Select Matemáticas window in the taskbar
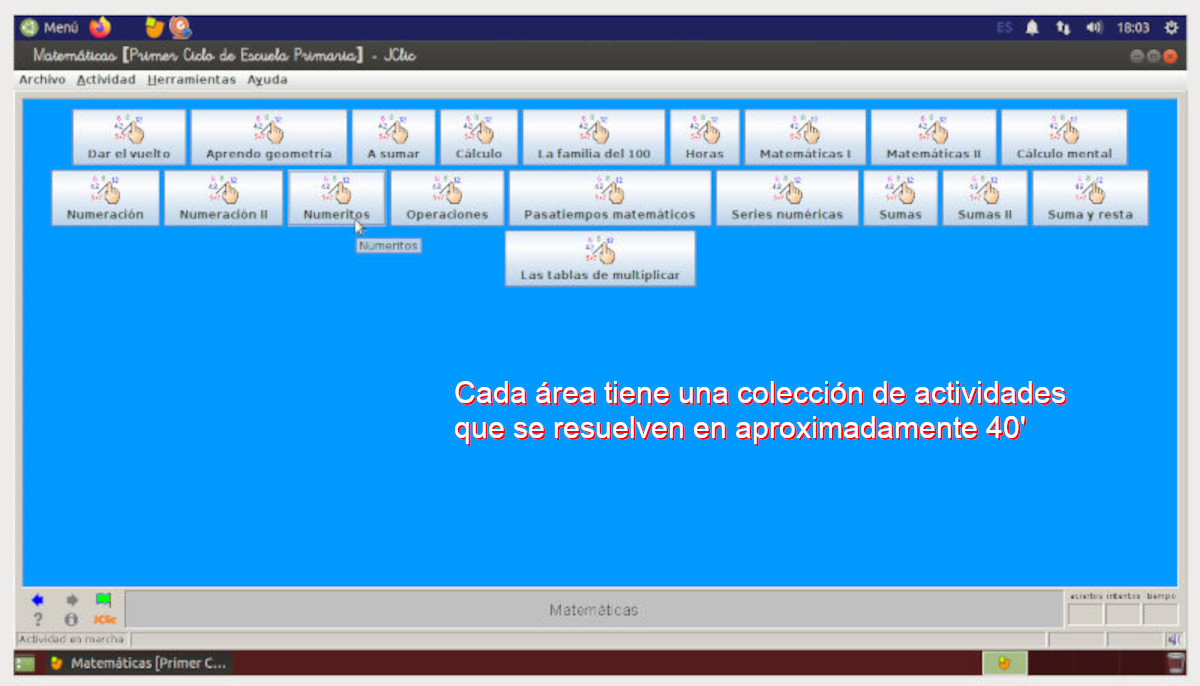The image size is (1200, 686). 139,663
